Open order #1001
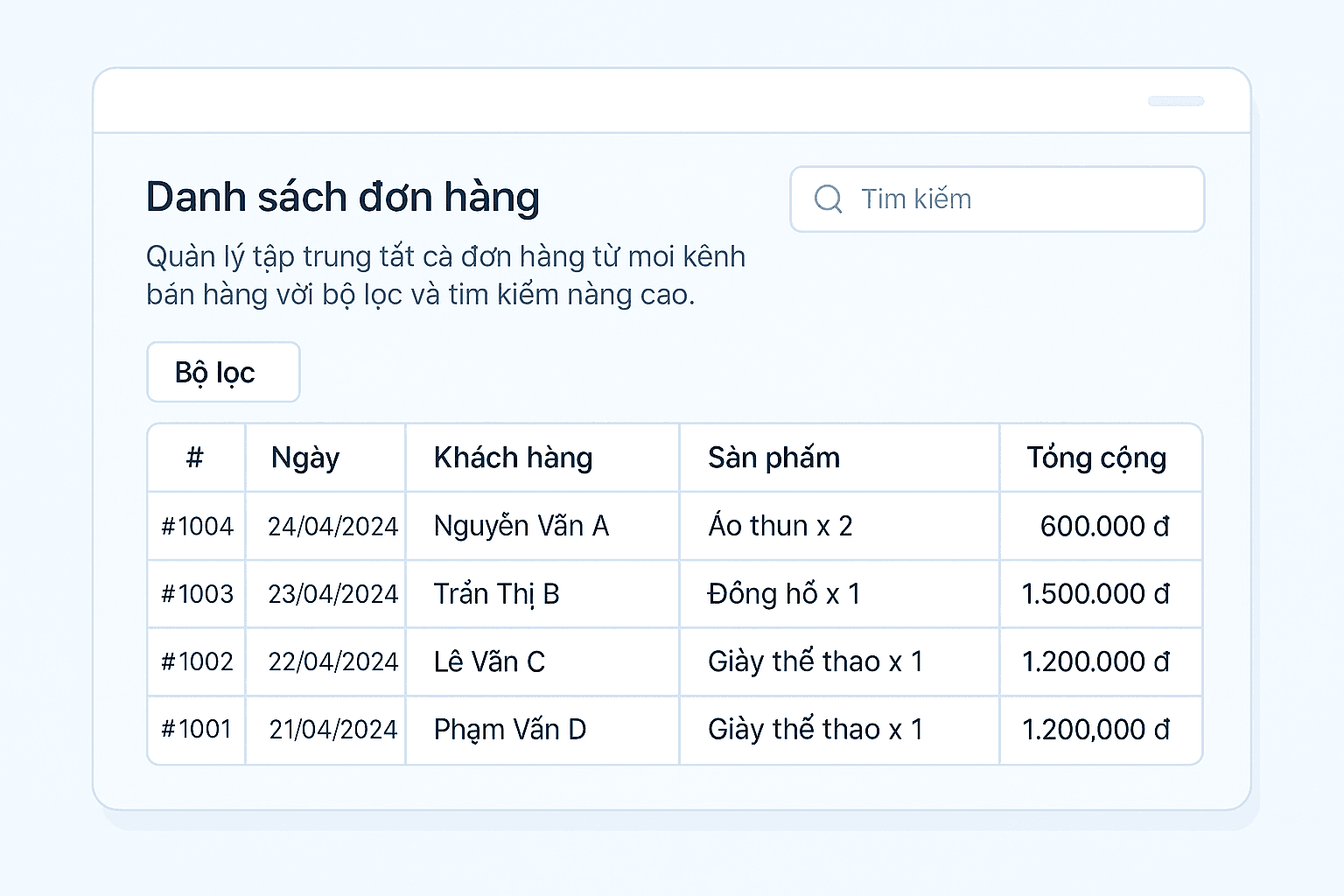This screenshot has height=896, width=1344. pos(197,729)
